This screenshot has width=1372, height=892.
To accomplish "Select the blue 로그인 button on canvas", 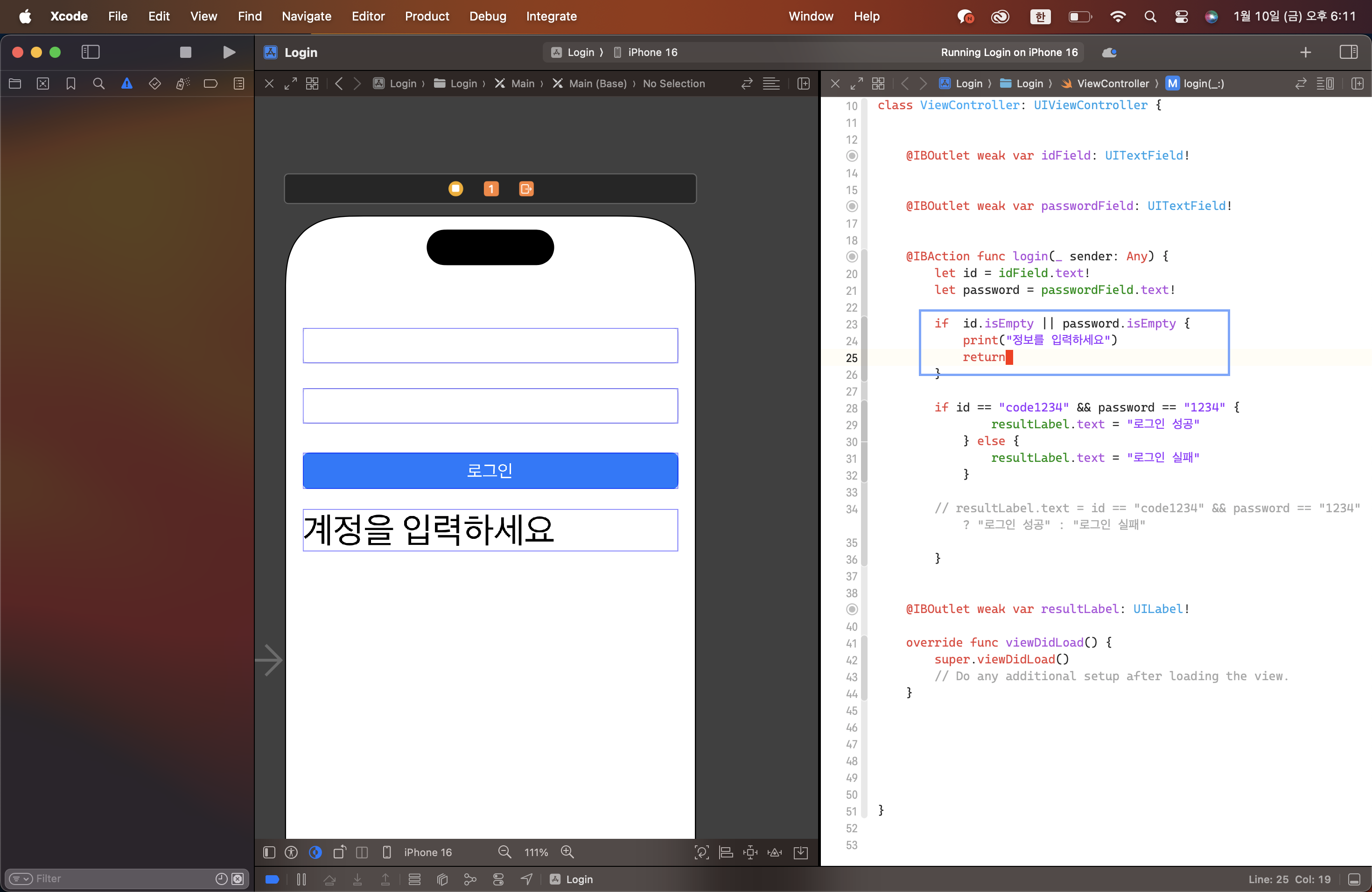I will (490, 471).
